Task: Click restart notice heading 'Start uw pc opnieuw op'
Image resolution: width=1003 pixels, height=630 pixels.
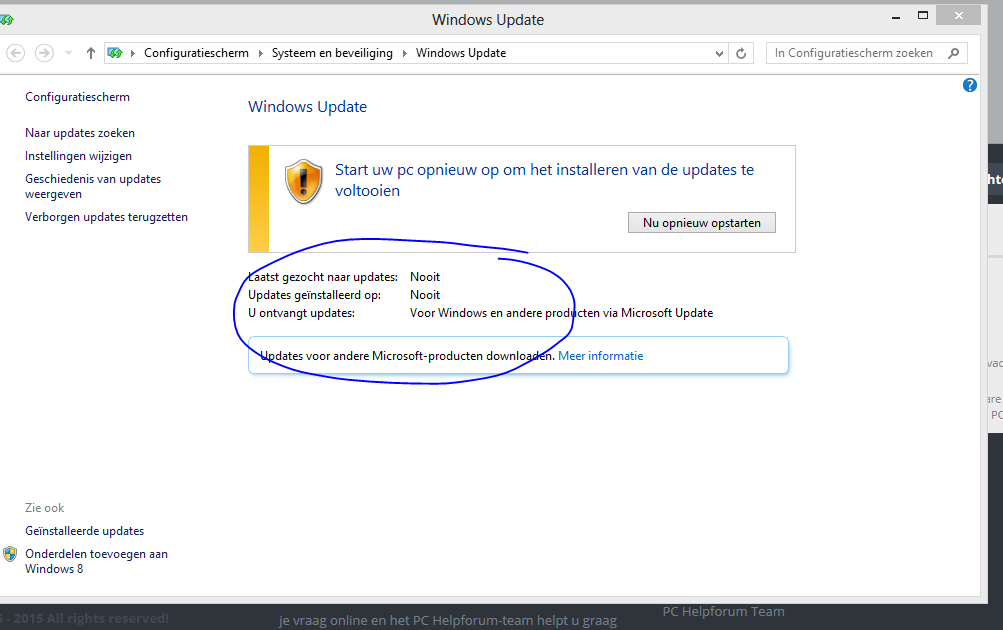Action: [x=544, y=180]
